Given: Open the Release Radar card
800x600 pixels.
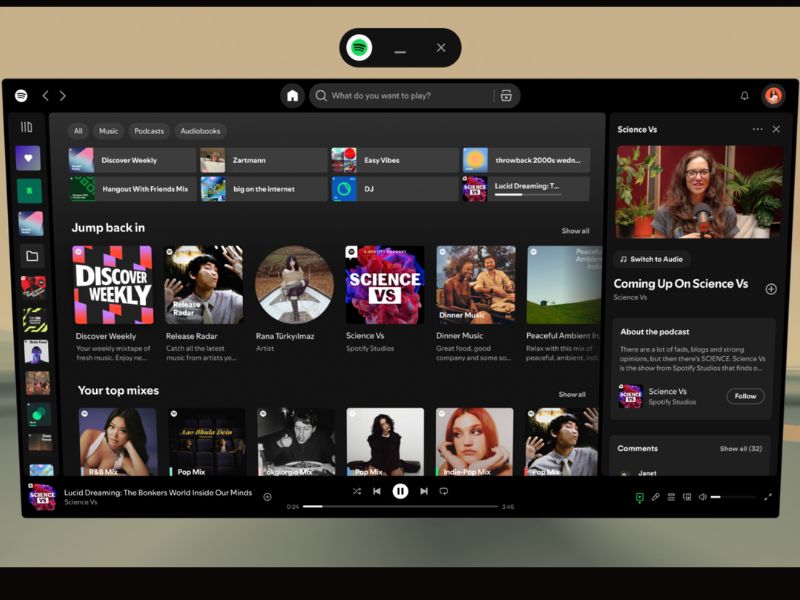Looking at the screenshot, I should [204, 304].
